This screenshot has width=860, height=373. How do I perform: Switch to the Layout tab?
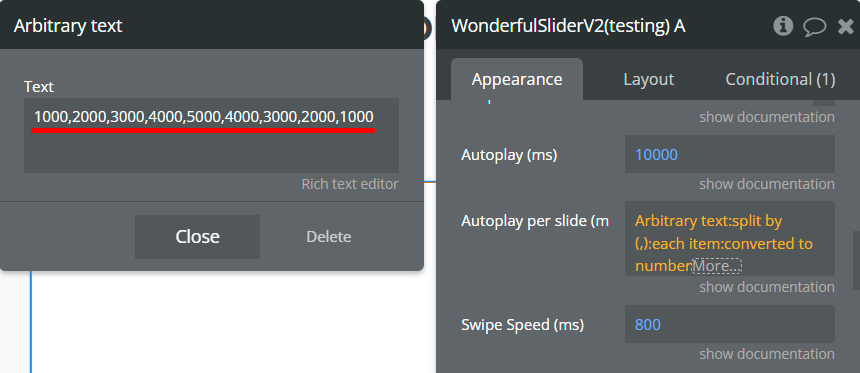point(648,80)
